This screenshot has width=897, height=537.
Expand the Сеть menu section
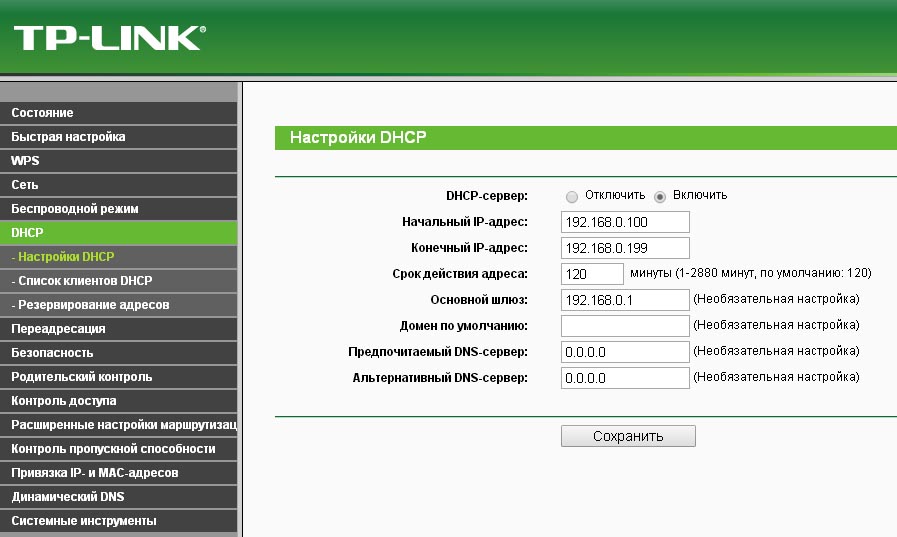click(x=25, y=185)
